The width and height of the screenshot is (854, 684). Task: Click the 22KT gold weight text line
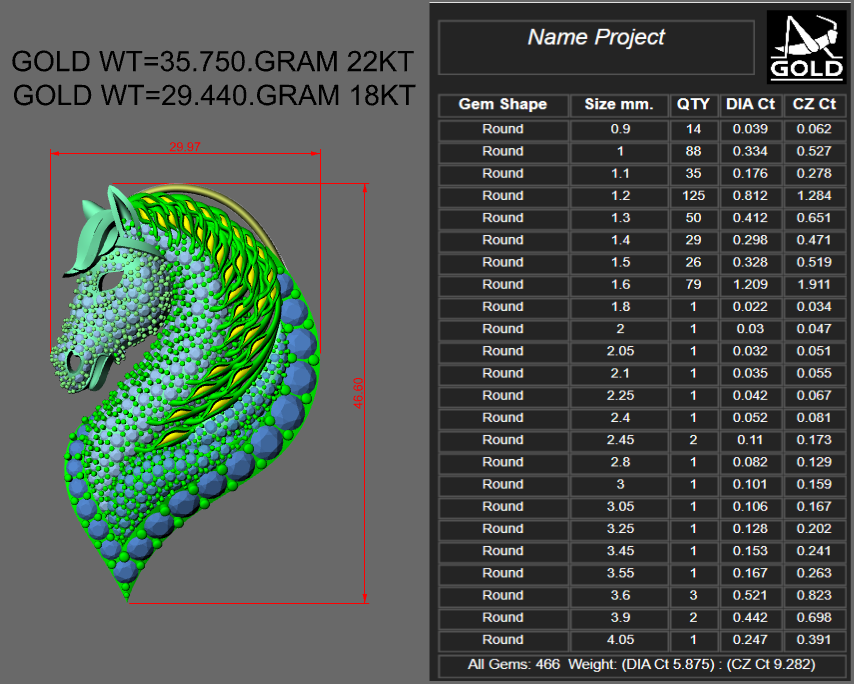[x=212, y=62]
